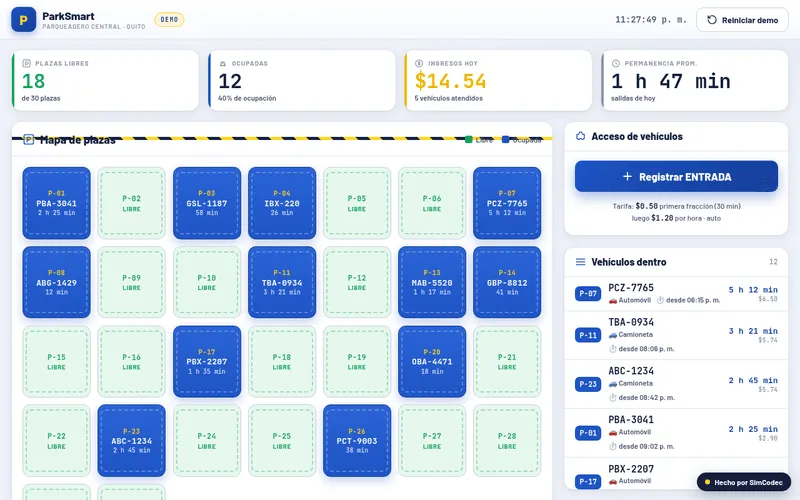This screenshot has height=500, width=800.
Task: Select free space P-22
Action: point(56,441)
